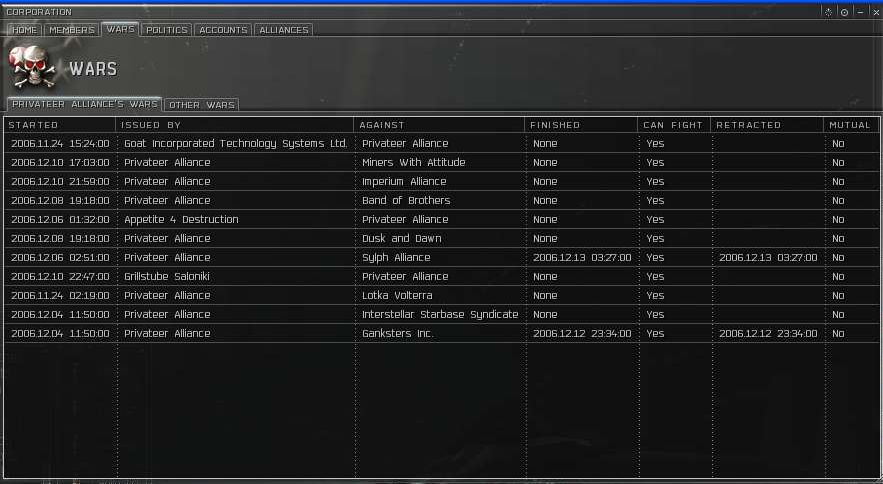The height and width of the screenshot is (484, 883).
Task: Select the Privateer Alliance's Wars sub-tab
Action: tap(84, 104)
